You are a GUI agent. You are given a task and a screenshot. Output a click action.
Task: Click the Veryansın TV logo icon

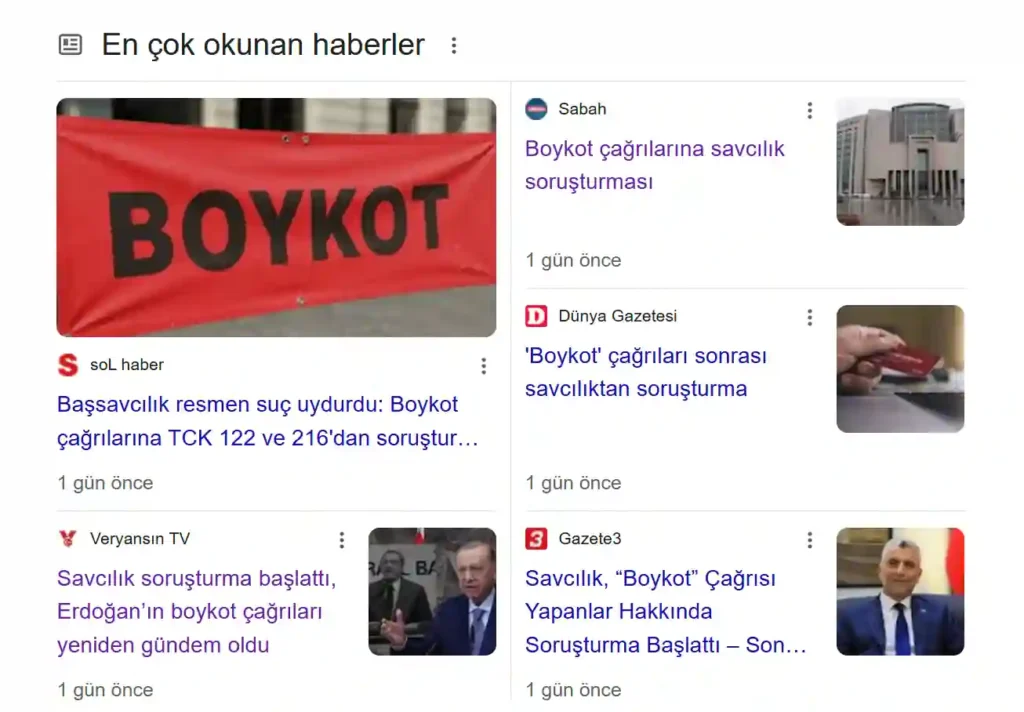pos(68,539)
